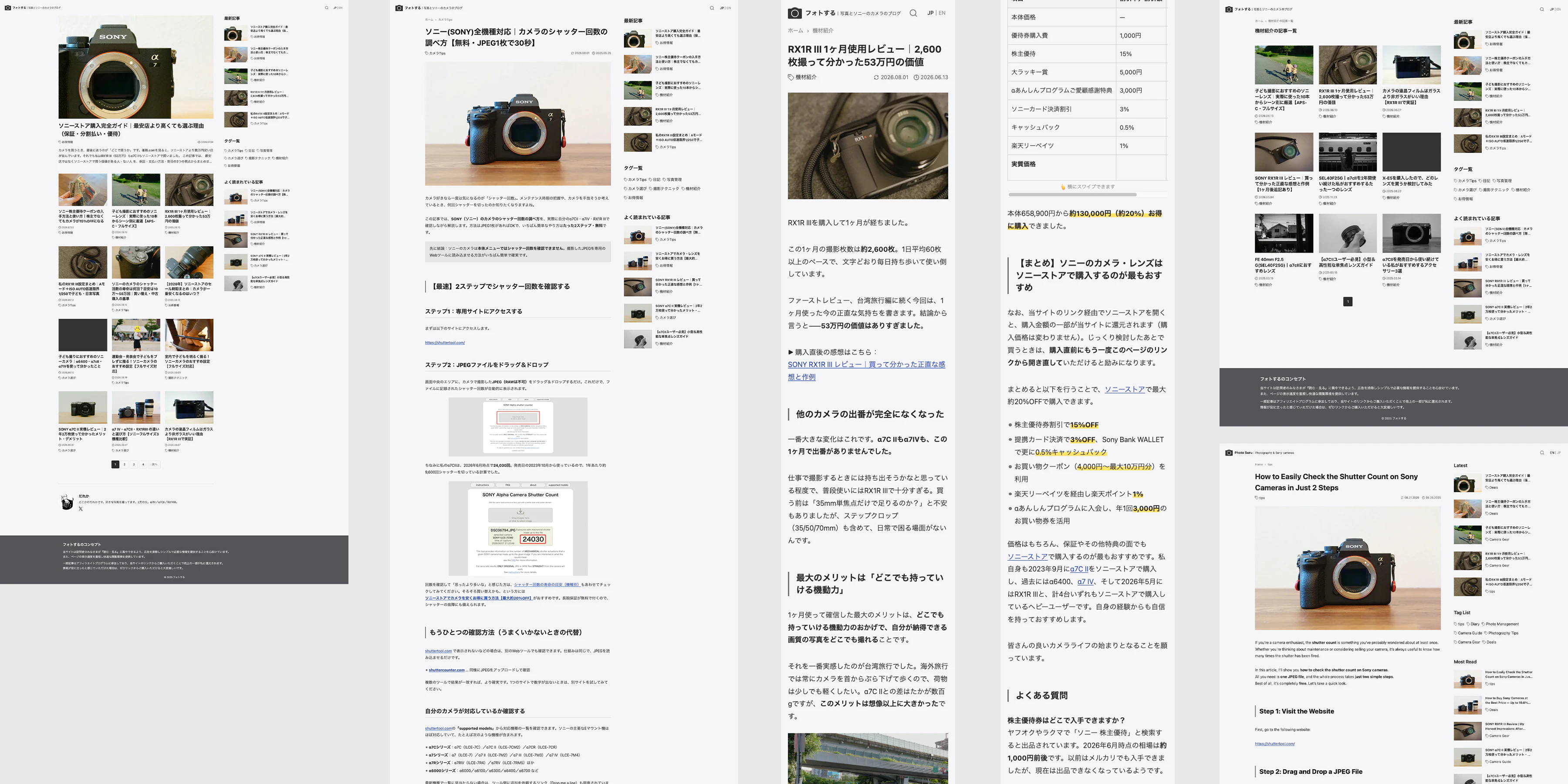Click ホーム breadcrumb in the 機材紹介 listing panel
Screen dimensions: 1568x784
click(x=1259, y=21)
